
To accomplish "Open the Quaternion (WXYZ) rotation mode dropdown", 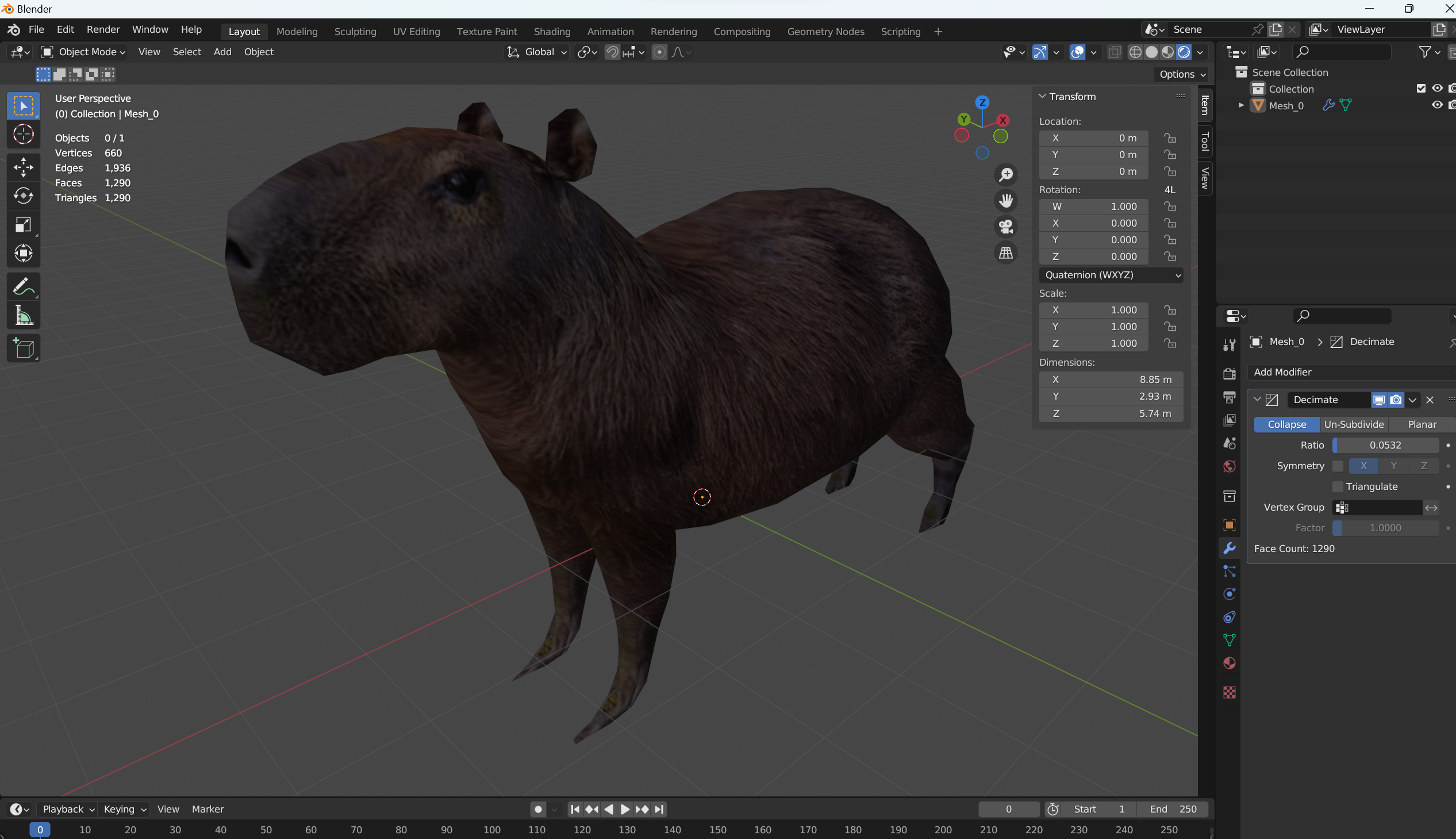I will pos(1112,275).
